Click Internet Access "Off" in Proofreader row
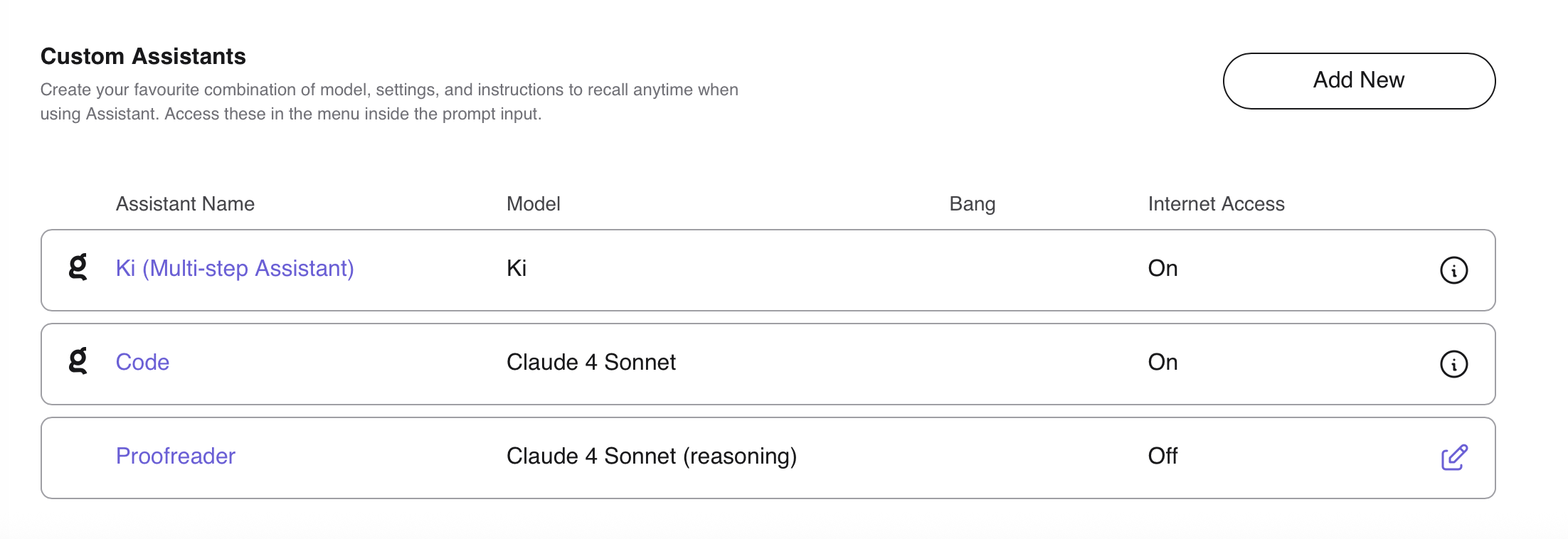 point(1162,456)
